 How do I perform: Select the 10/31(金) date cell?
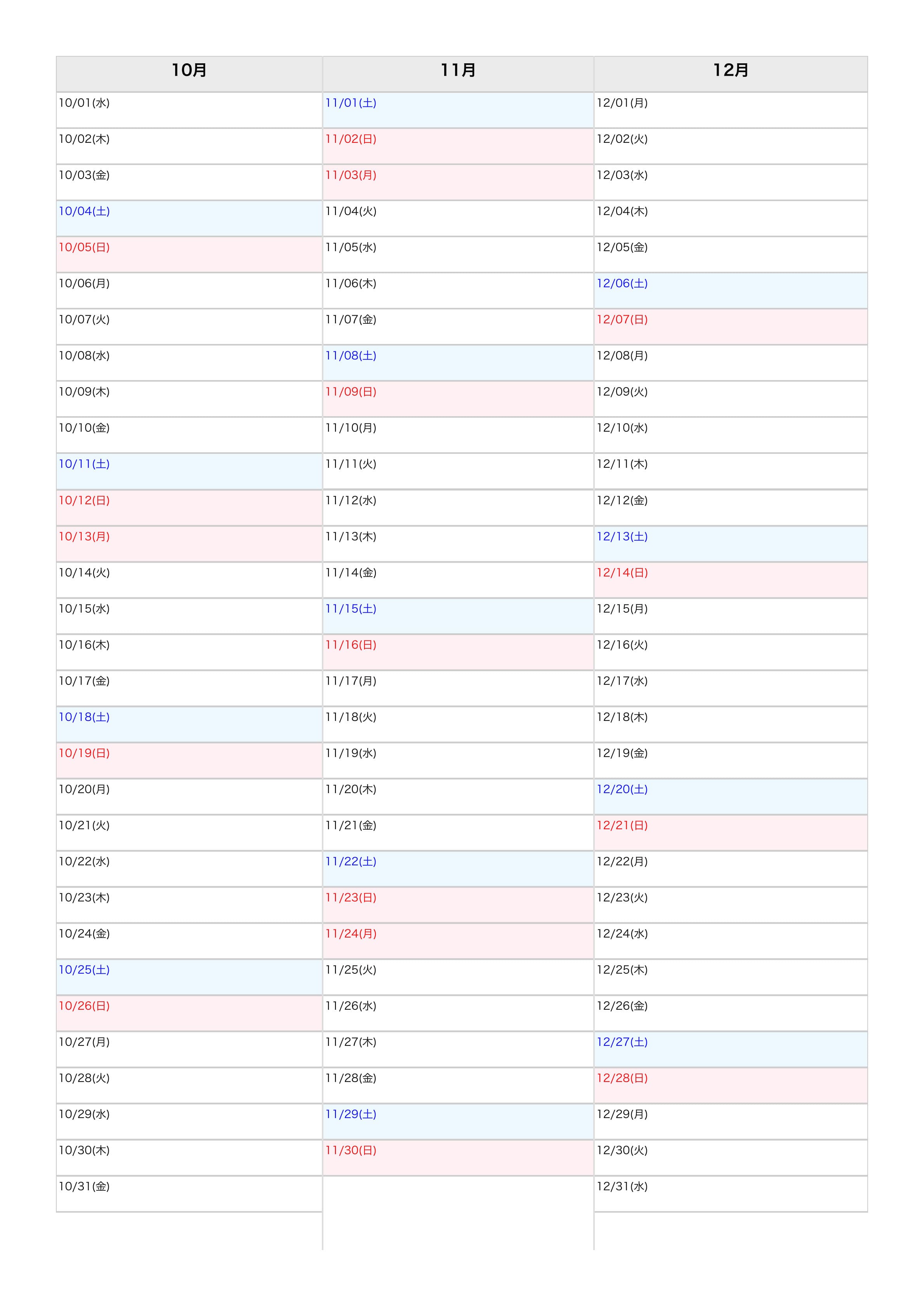(189, 1193)
